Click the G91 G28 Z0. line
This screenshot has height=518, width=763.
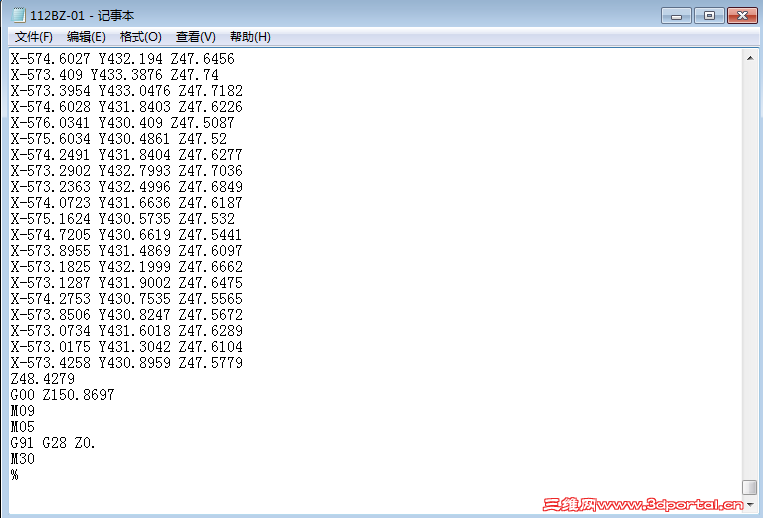pyautogui.click(x=53, y=443)
